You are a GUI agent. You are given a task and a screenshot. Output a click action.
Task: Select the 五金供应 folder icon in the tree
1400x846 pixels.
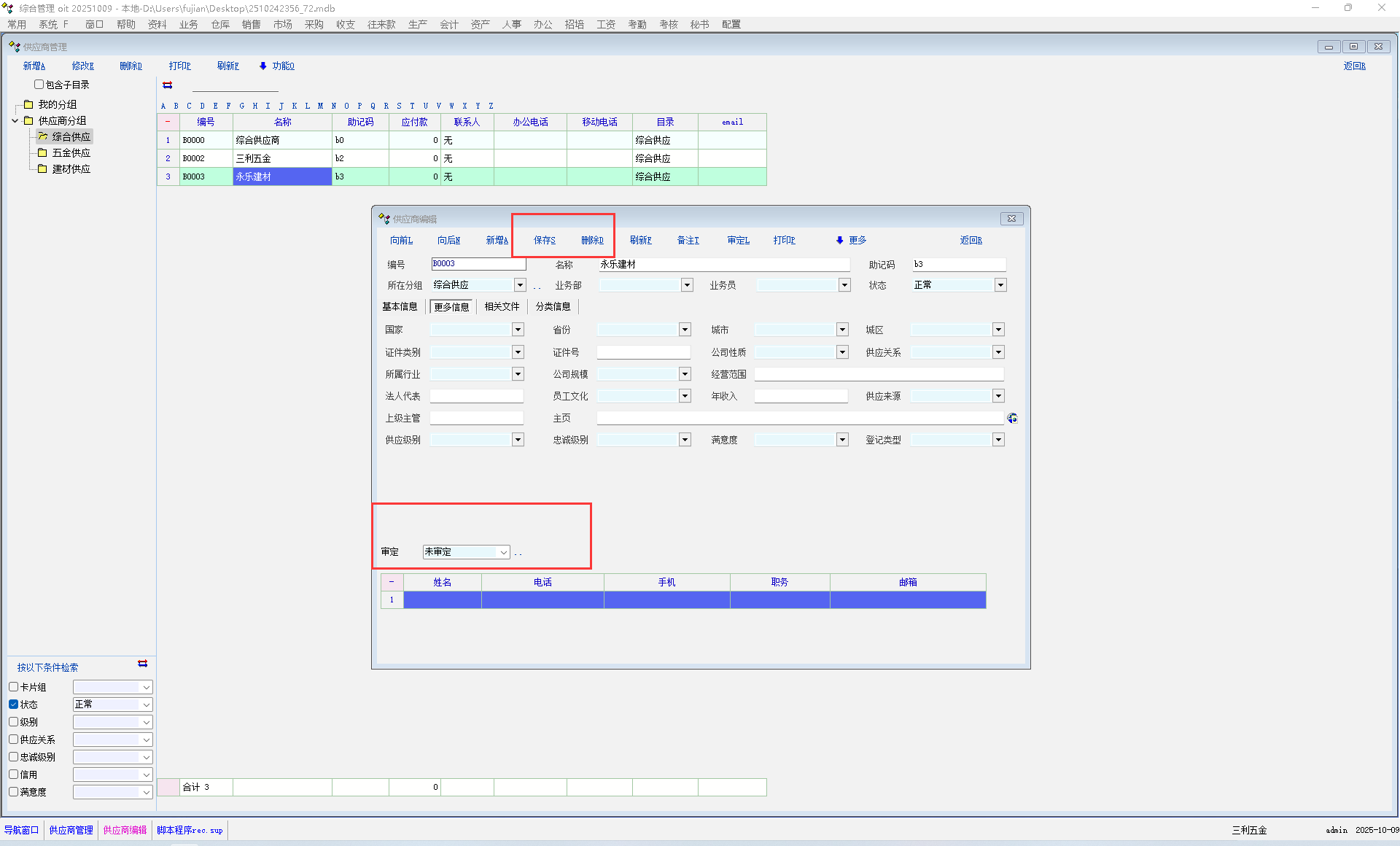click(x=42, y=152)
